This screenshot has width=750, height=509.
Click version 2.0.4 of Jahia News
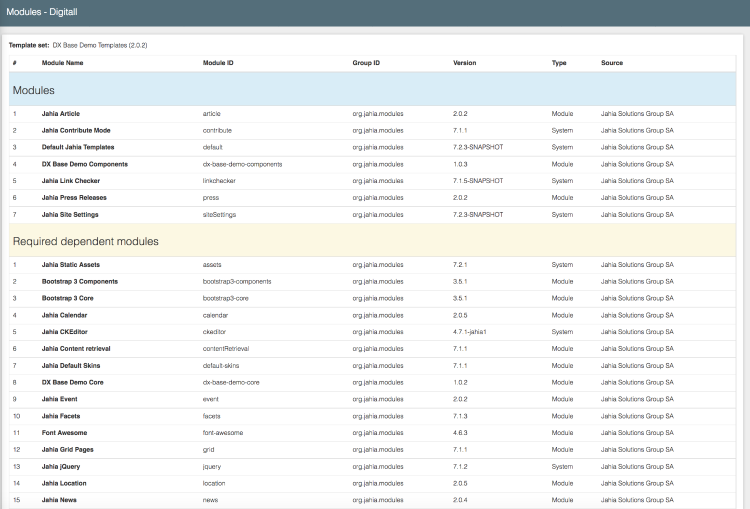click(460, 500)
